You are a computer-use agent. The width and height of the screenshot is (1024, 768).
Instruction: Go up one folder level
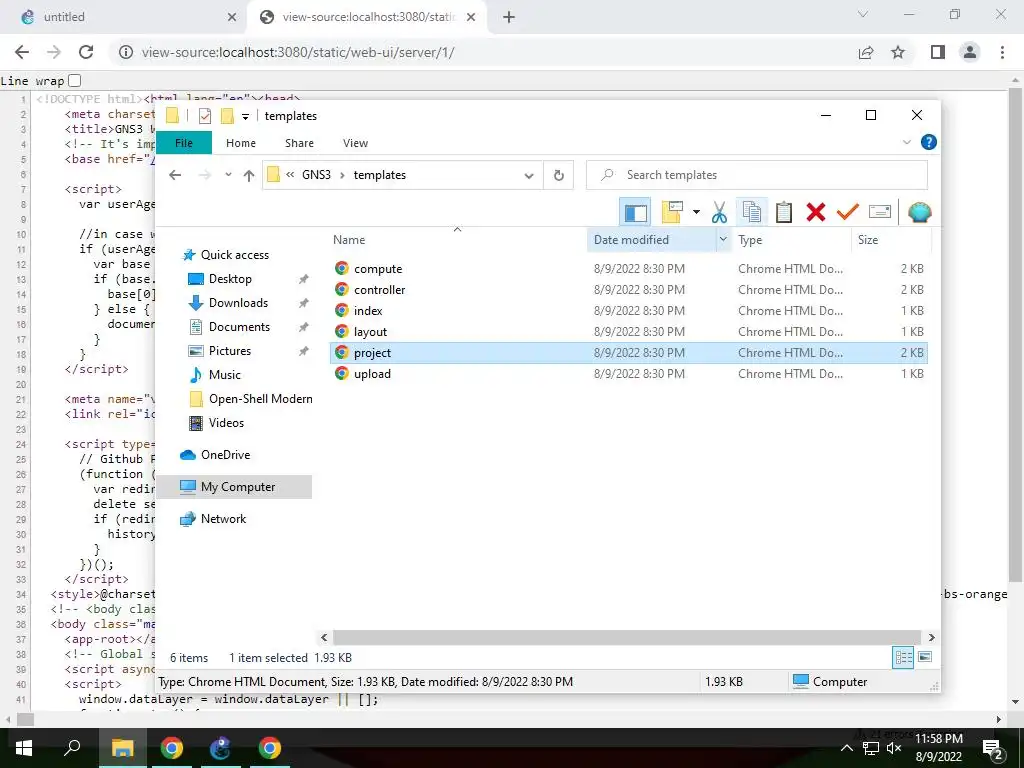[x=249, y=175]
